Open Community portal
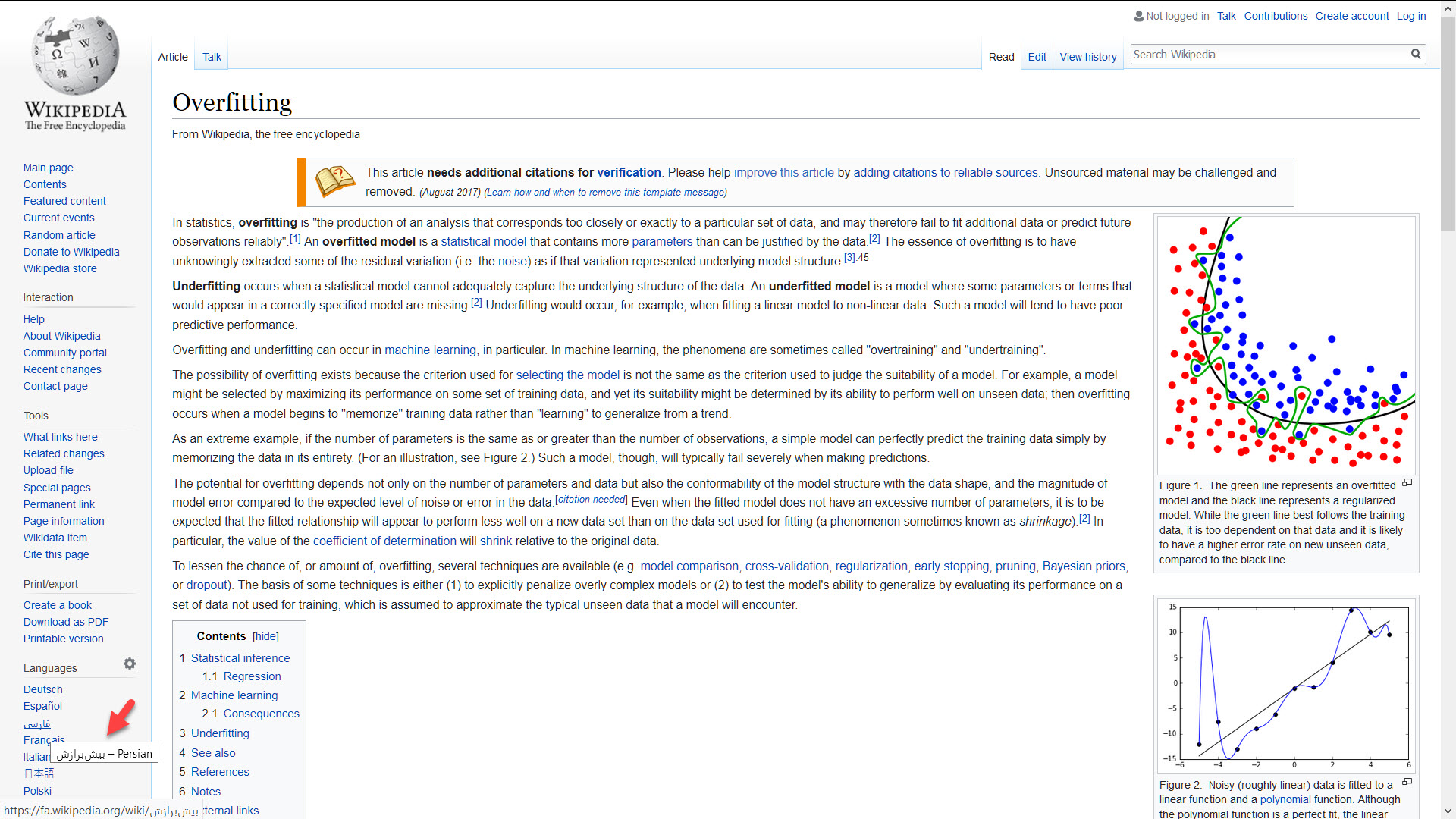The height and width of the screenshot is (819, 1456). pos(64,353)
